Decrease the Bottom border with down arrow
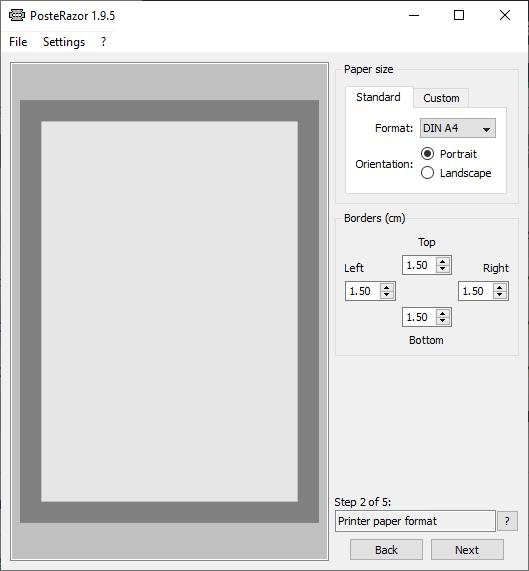 click(442, 321)
